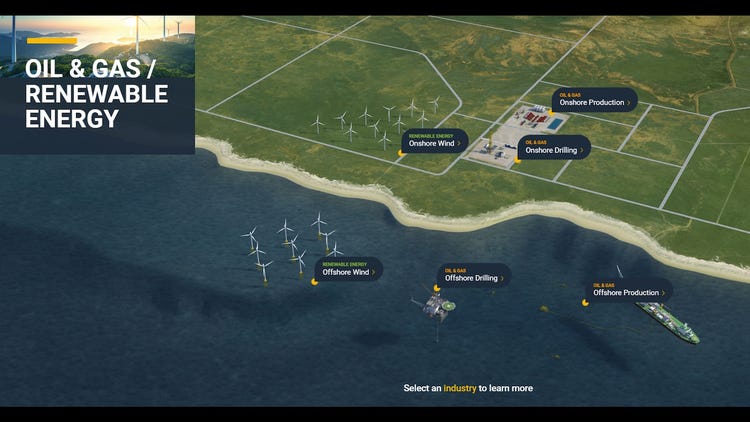This screenshot has height=422, width=750.
Task: Click the yellow marker dot at Onshore Drilling
Action: click(518, 160)
